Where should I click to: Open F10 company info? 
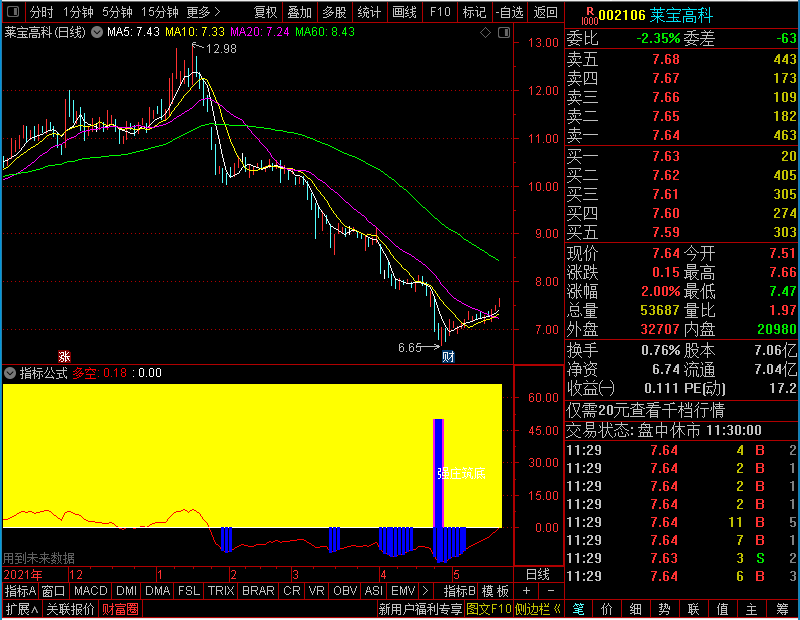click(x=440, y=12)
